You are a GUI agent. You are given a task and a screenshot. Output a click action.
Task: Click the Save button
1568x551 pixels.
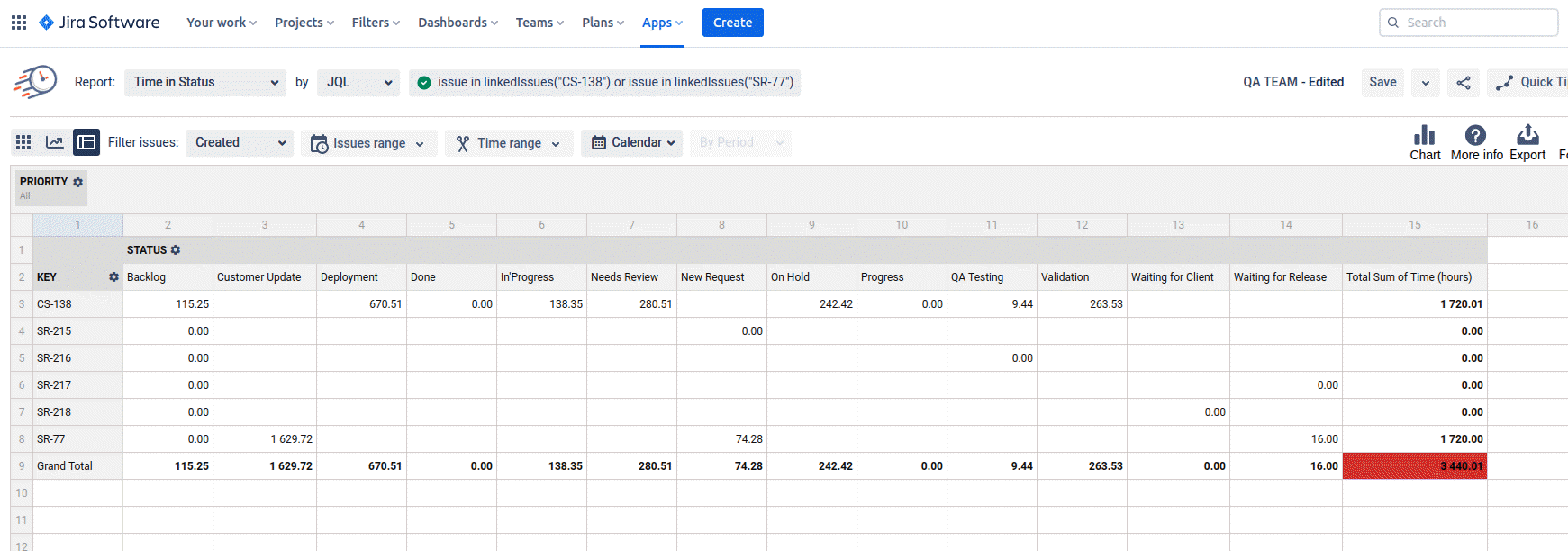[1382, 83]
